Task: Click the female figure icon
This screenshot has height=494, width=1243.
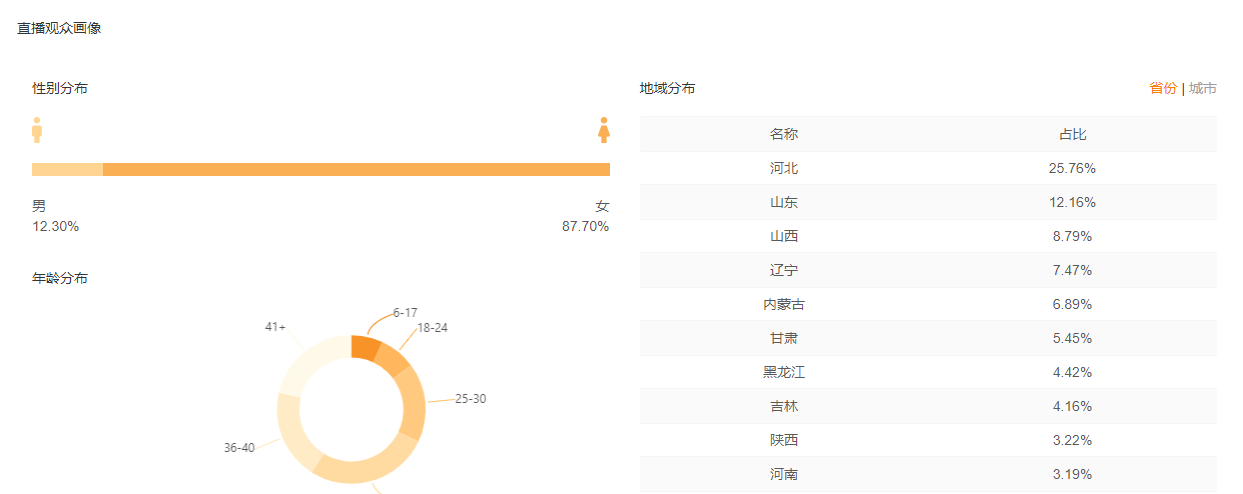Action: click(x=604, y=130)
